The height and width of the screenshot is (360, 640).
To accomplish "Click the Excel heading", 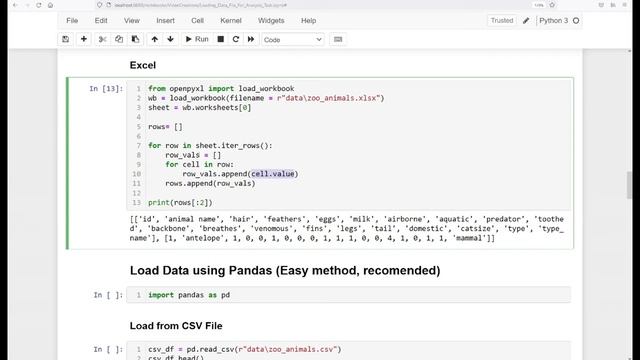I will coord(143,65).
